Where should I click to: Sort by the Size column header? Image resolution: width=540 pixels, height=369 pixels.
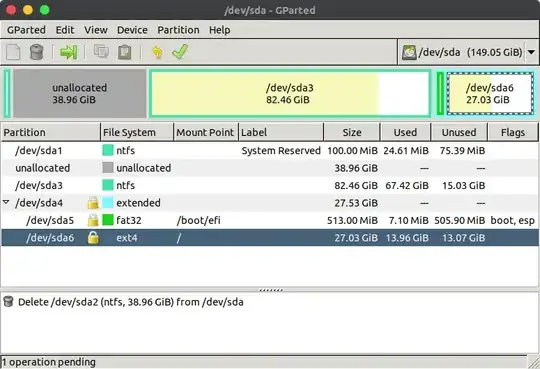click(352, 132)
